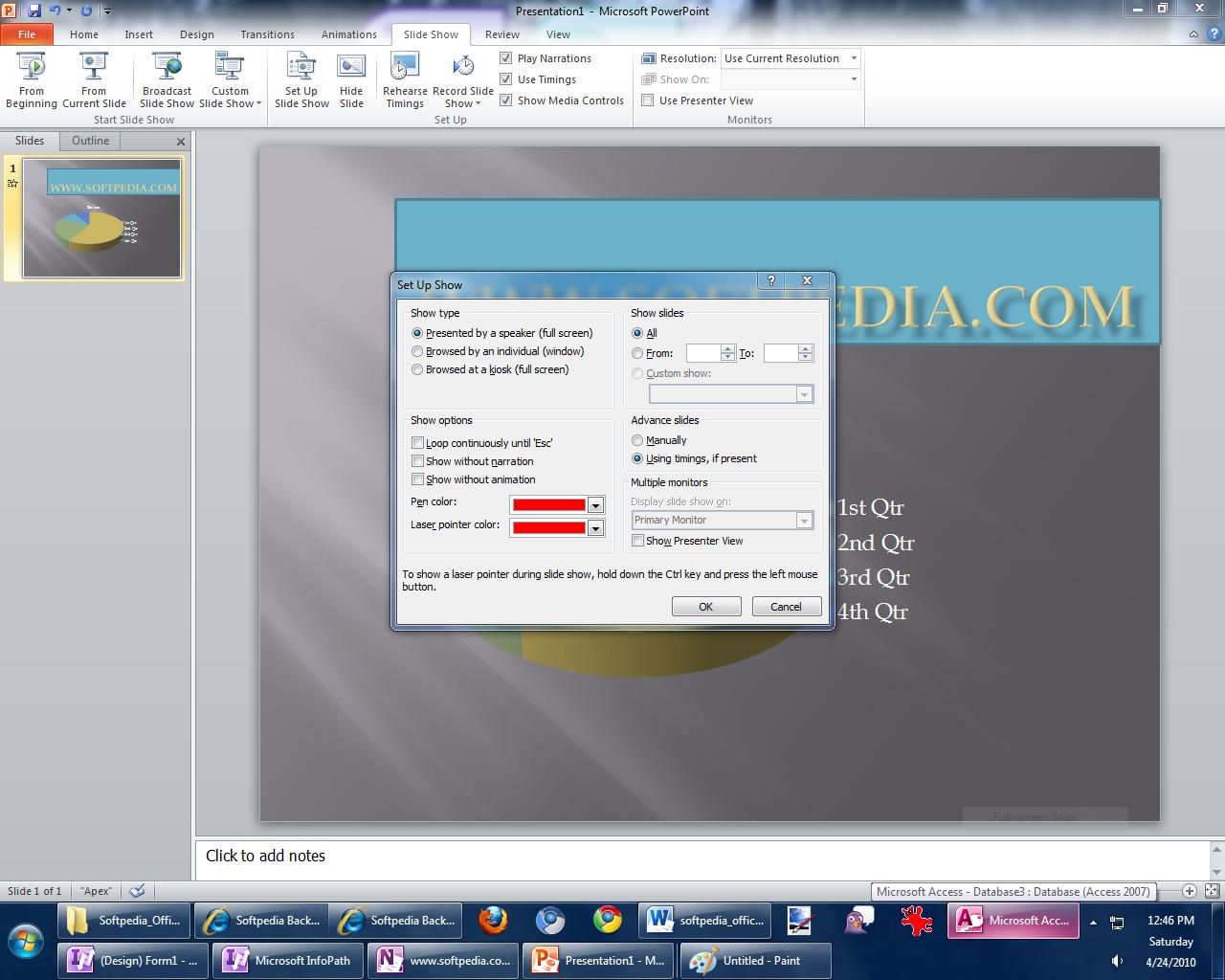Click the red Laser pointer color swatch
1225x980 pixels.
pyautogui.click(x=548, y=528)
